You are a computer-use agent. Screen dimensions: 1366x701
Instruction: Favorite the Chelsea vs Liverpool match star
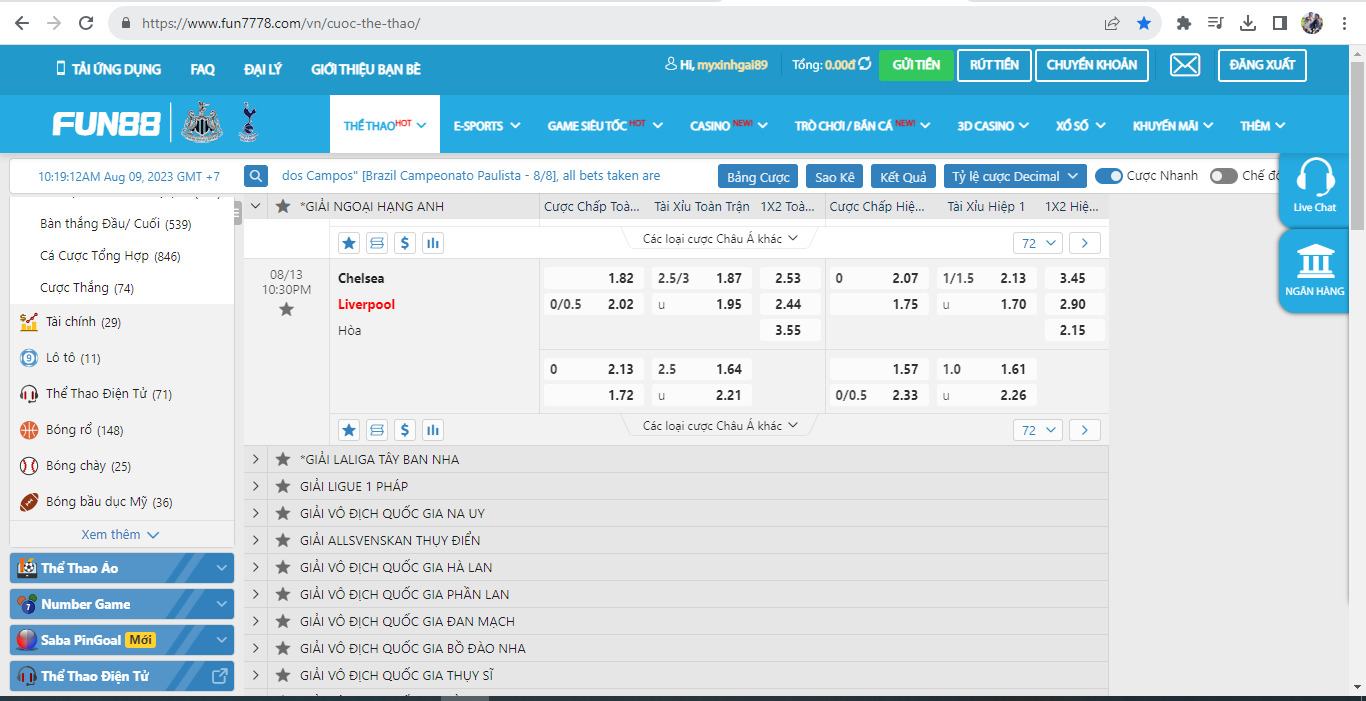pos(286,310)
